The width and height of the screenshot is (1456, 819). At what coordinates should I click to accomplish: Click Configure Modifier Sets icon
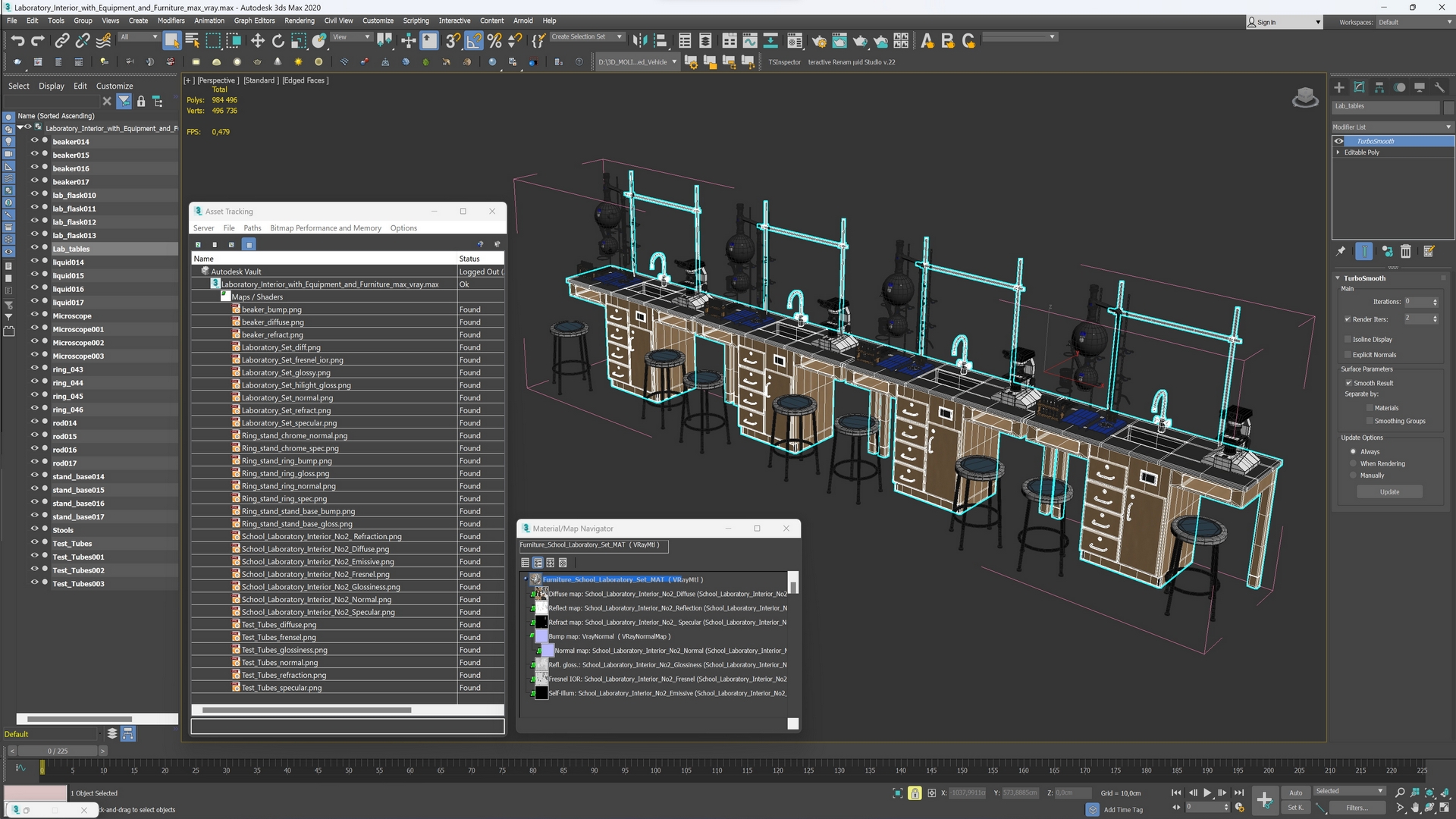click(x=1429, y=251)
